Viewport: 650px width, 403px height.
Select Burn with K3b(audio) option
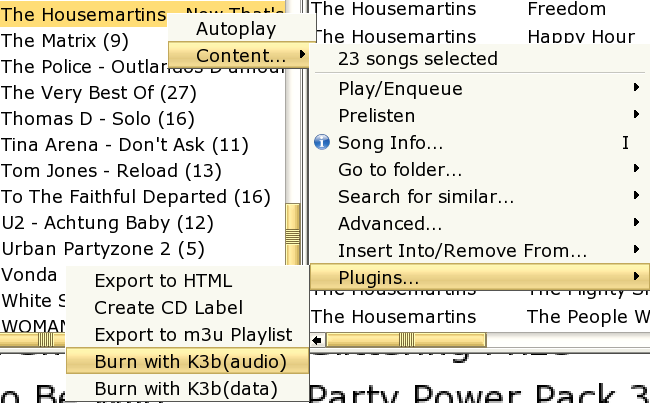pyautogui.click(x=190, y=361)
